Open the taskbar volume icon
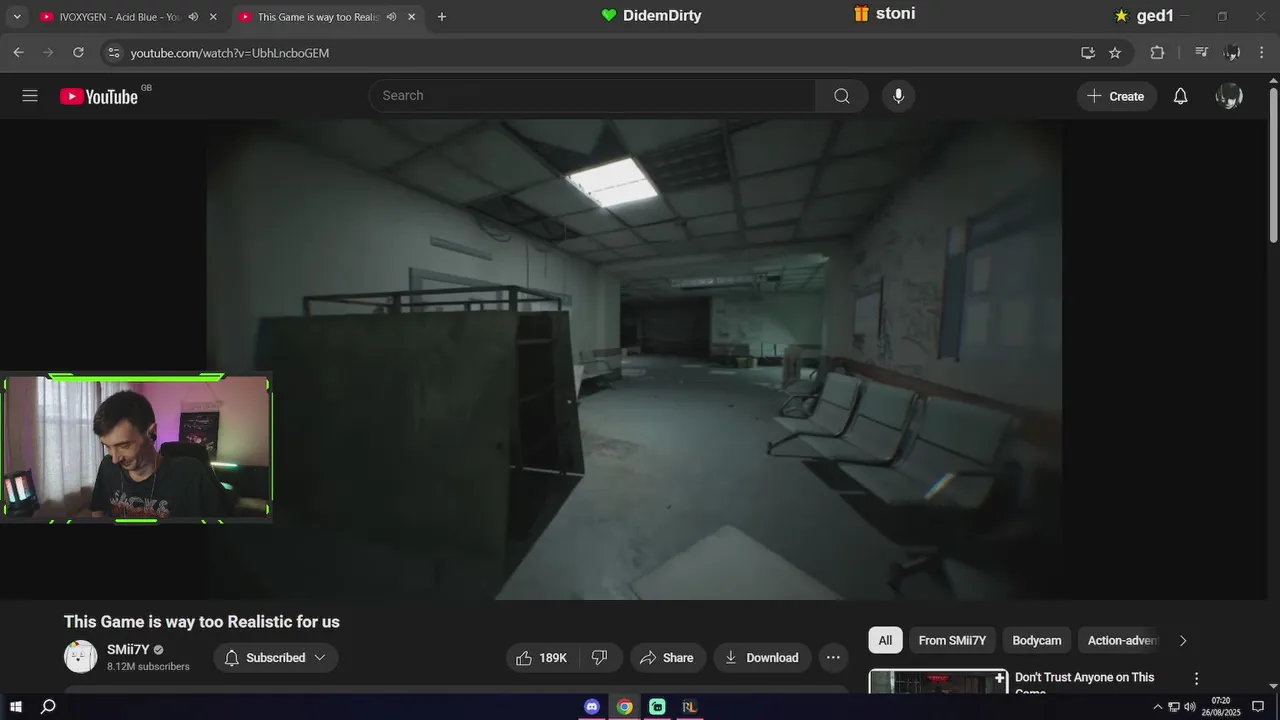 tap(1189, 707)
